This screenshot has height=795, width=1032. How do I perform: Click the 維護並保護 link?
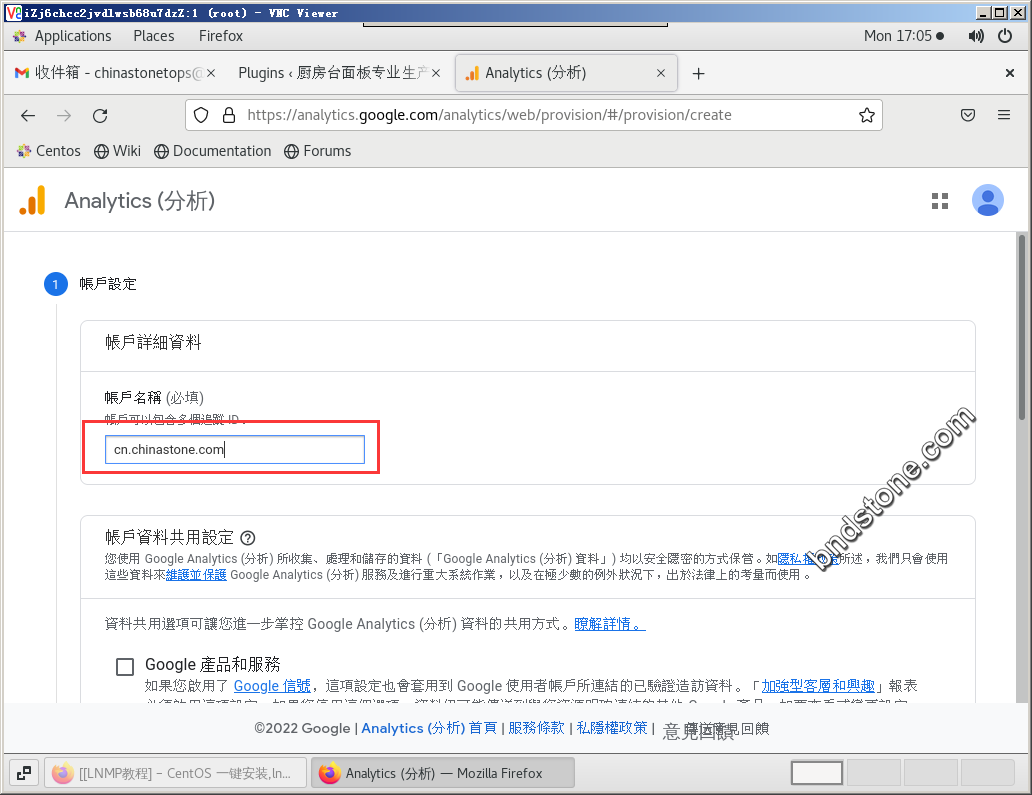[x=196, y=575]
